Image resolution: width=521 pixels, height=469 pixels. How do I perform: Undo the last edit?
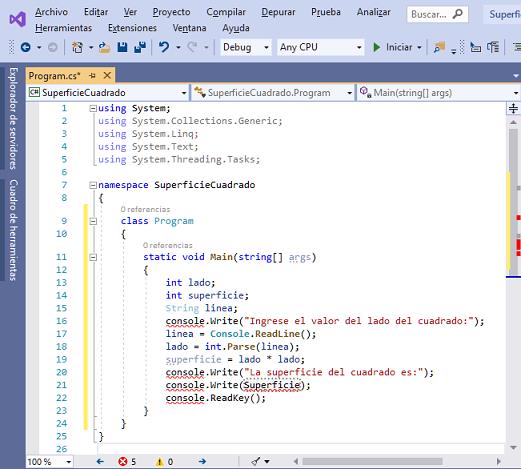coord(164,47)
